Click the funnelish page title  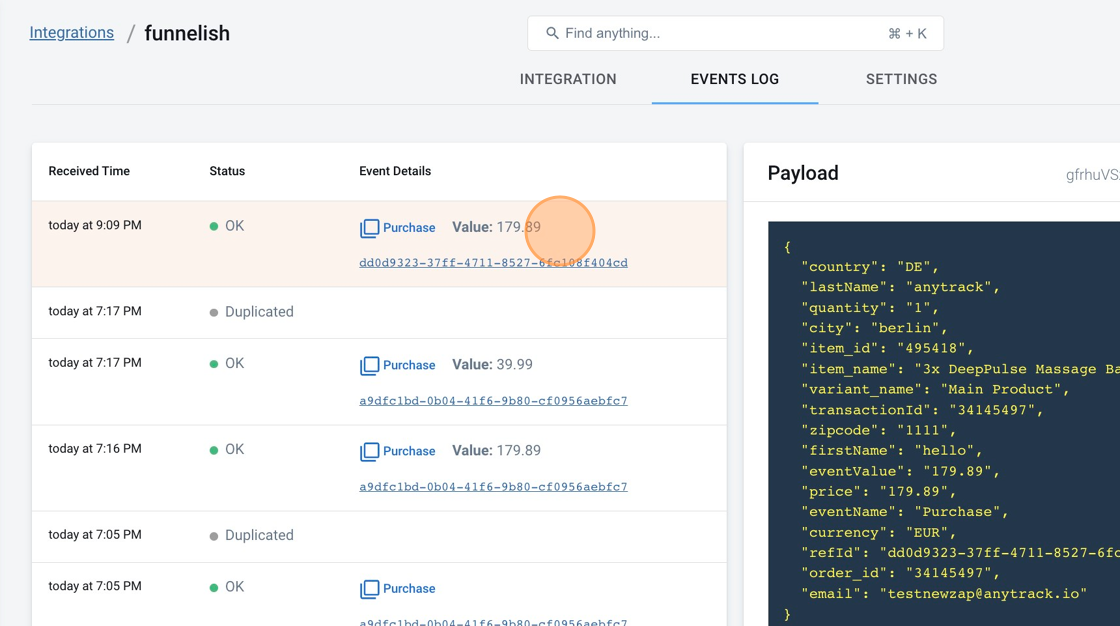(x=187, y=34)
